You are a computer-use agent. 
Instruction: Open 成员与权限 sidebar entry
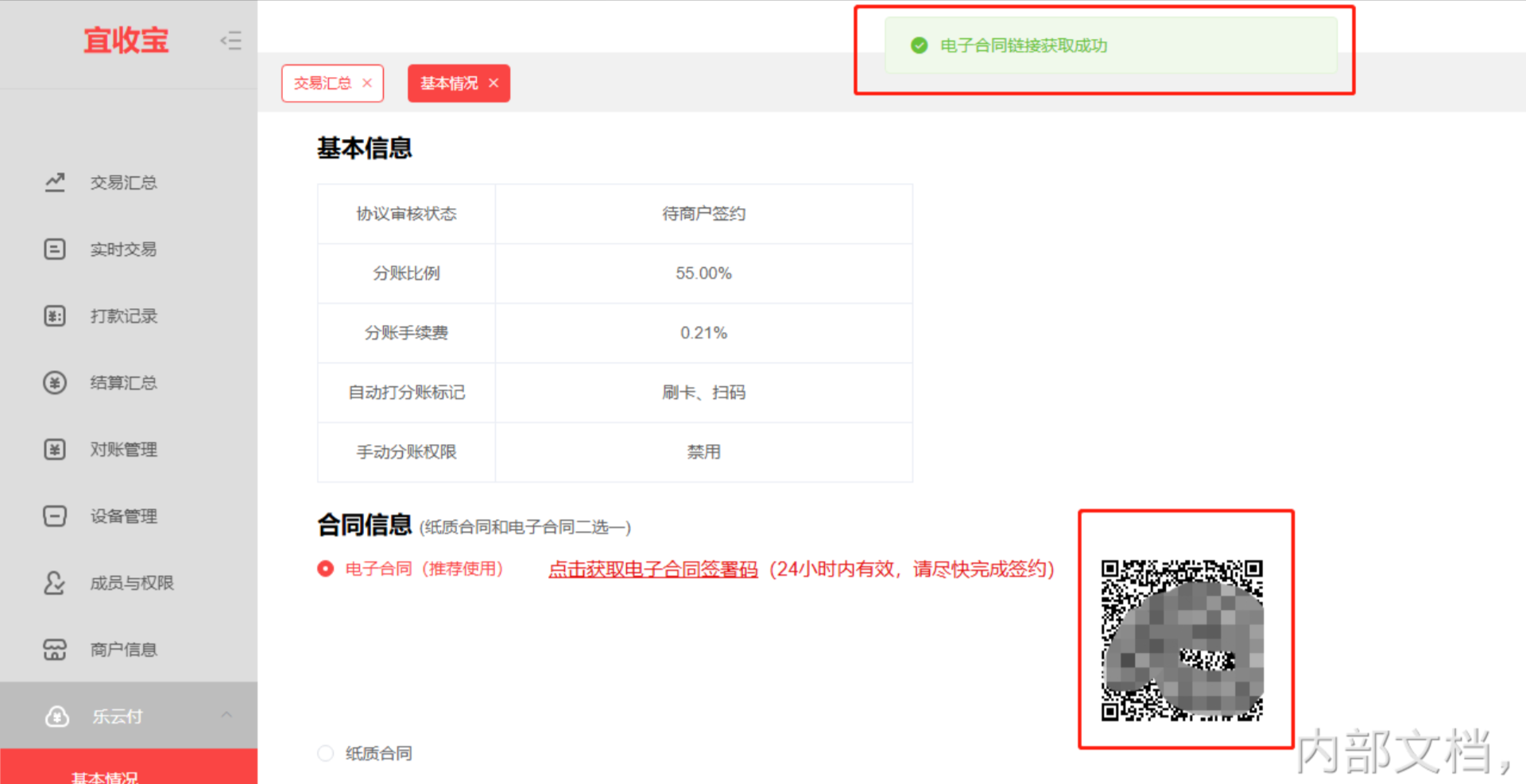tap(131, 583)
